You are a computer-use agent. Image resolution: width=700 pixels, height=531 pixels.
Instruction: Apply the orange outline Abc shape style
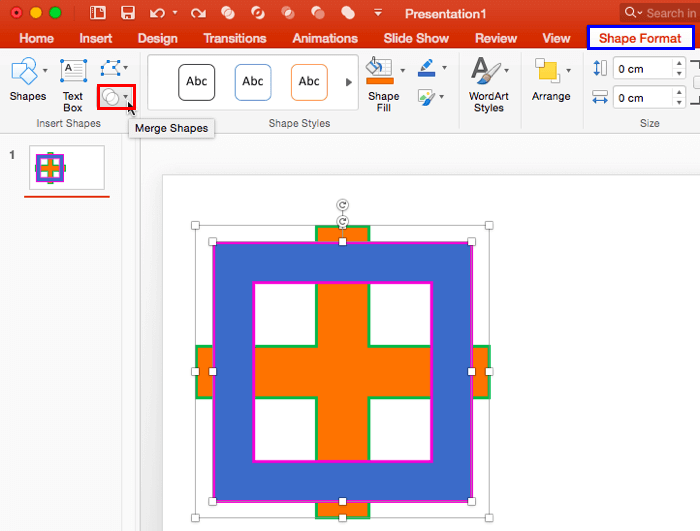pyautogui.click(x=309, y=82)
